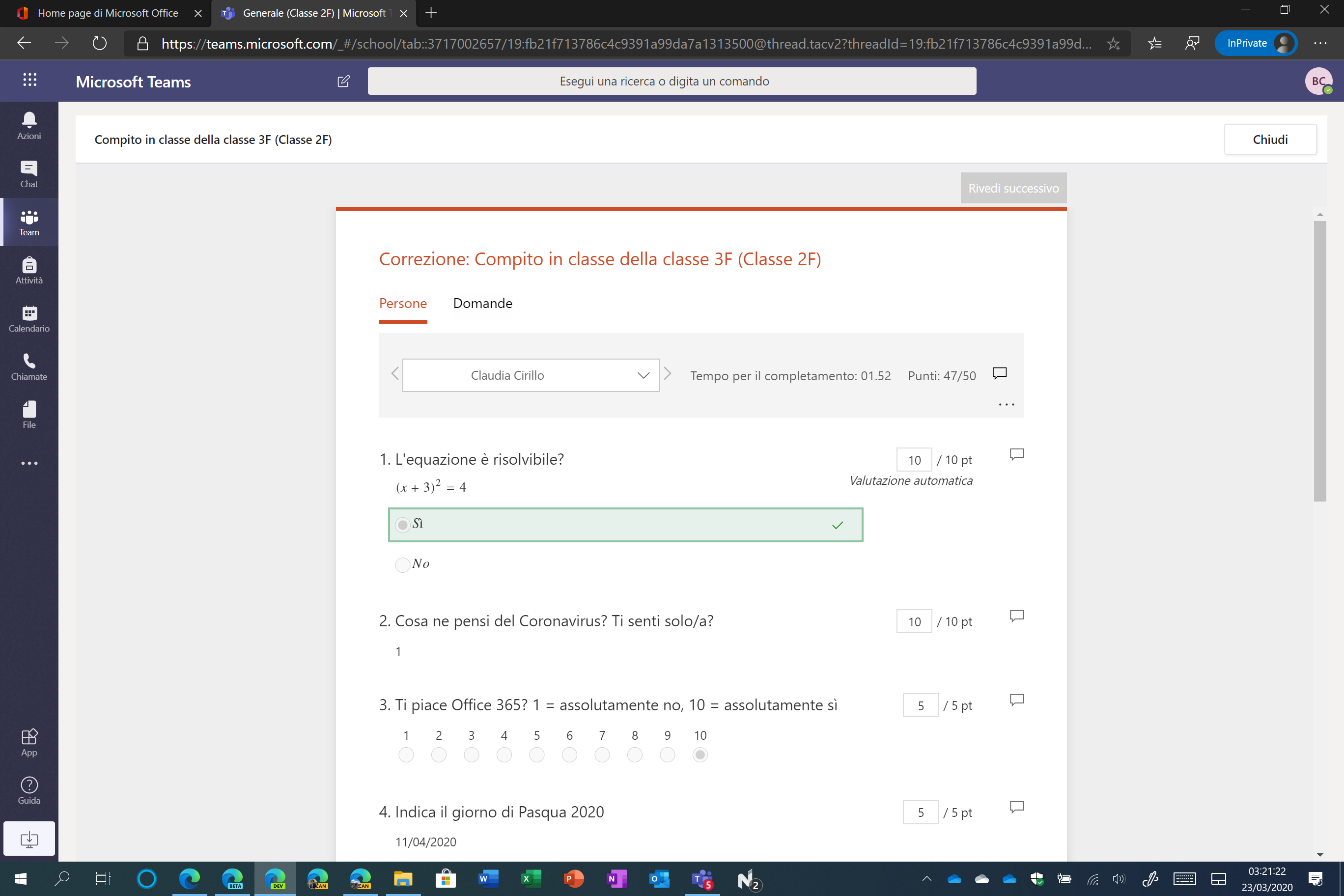Add comment on question 4 Pasqua
The width and height of the screenshot is (1344, 896).
coord(1016,807)
